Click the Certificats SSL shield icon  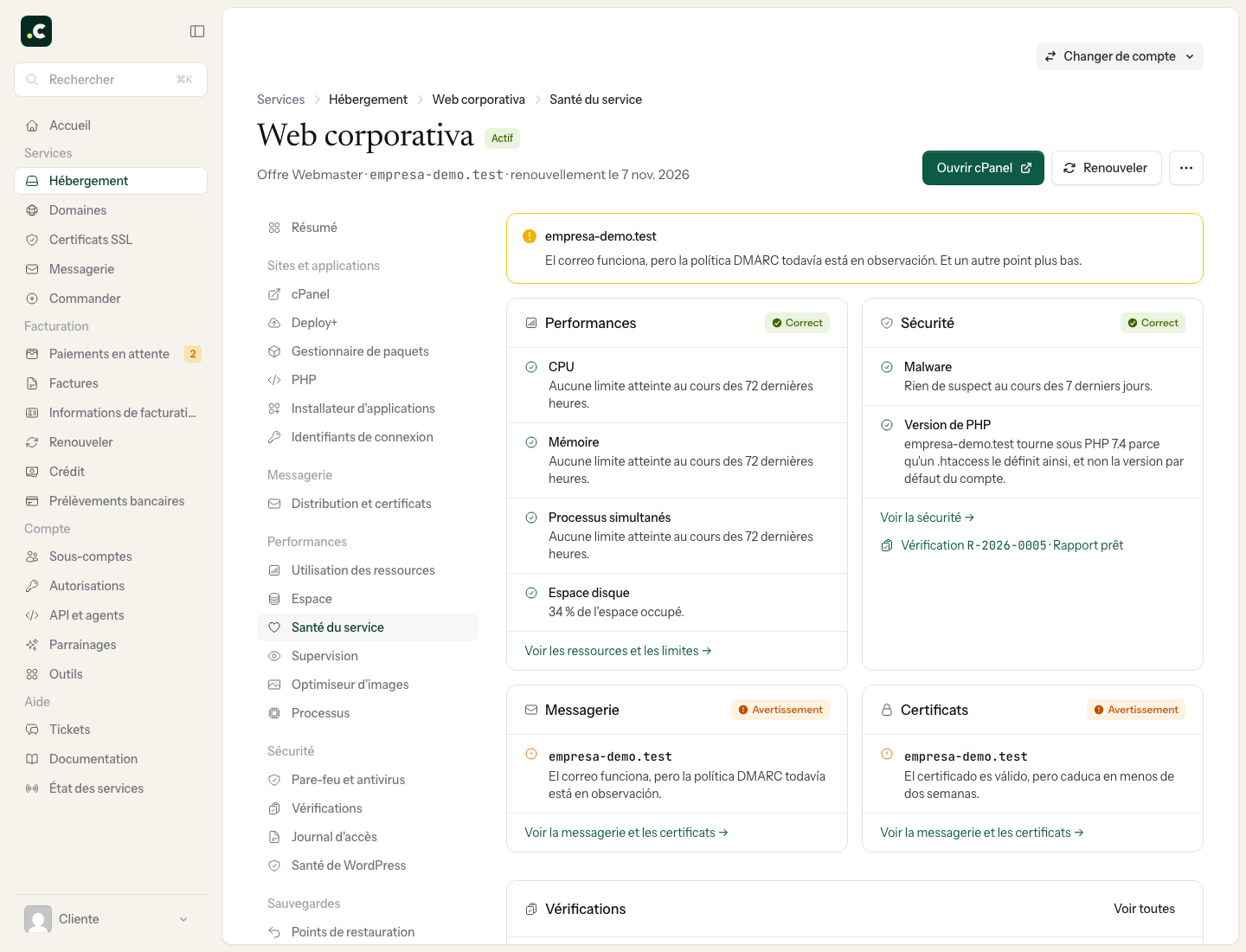tap(32, 240)
